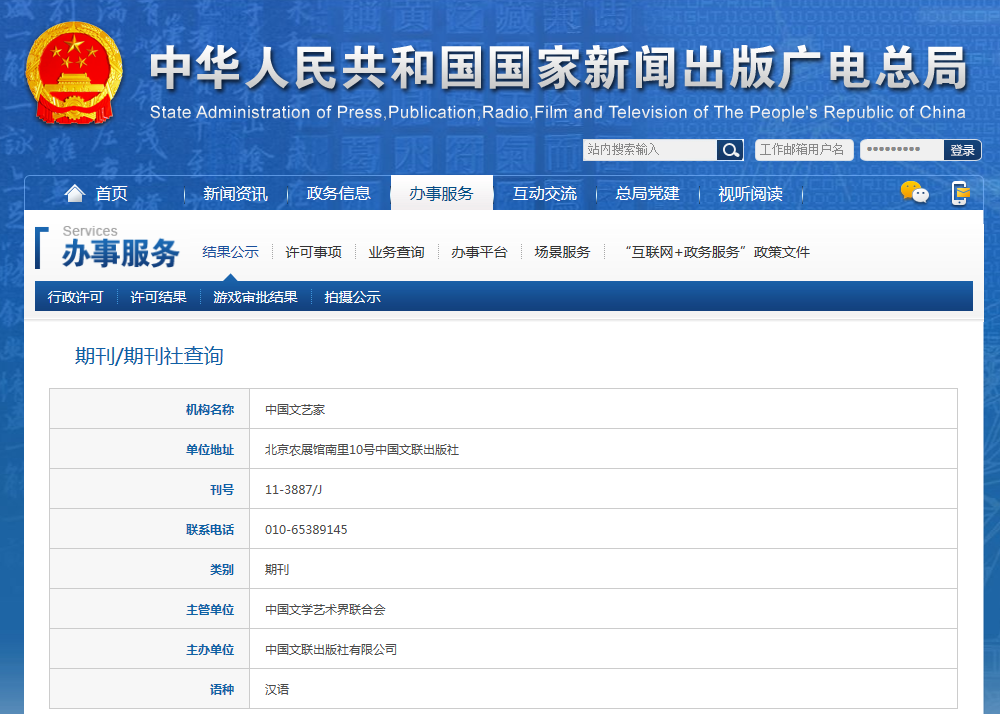Viewport: 1000px width, 714px height.
Task: Select the 办事服务 navigation tab
Action: pyautogui.click(x=441, y=194)
